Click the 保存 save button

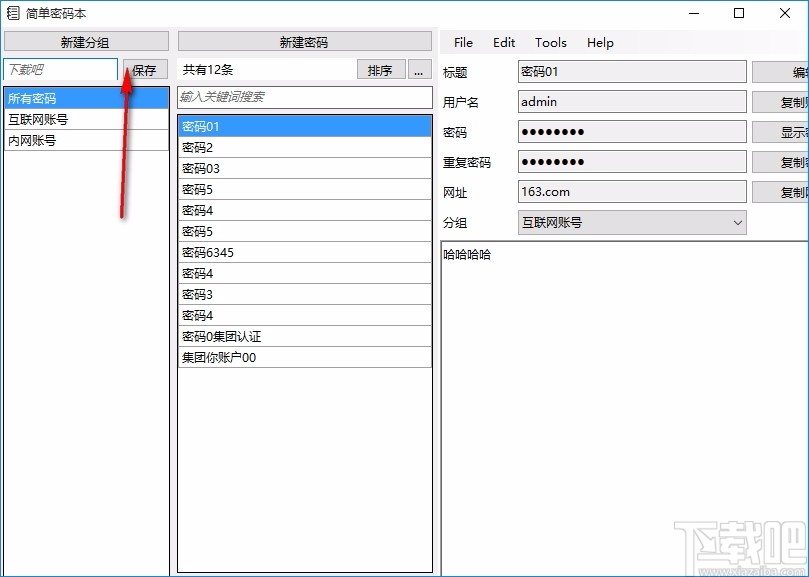tap(144, 69)
